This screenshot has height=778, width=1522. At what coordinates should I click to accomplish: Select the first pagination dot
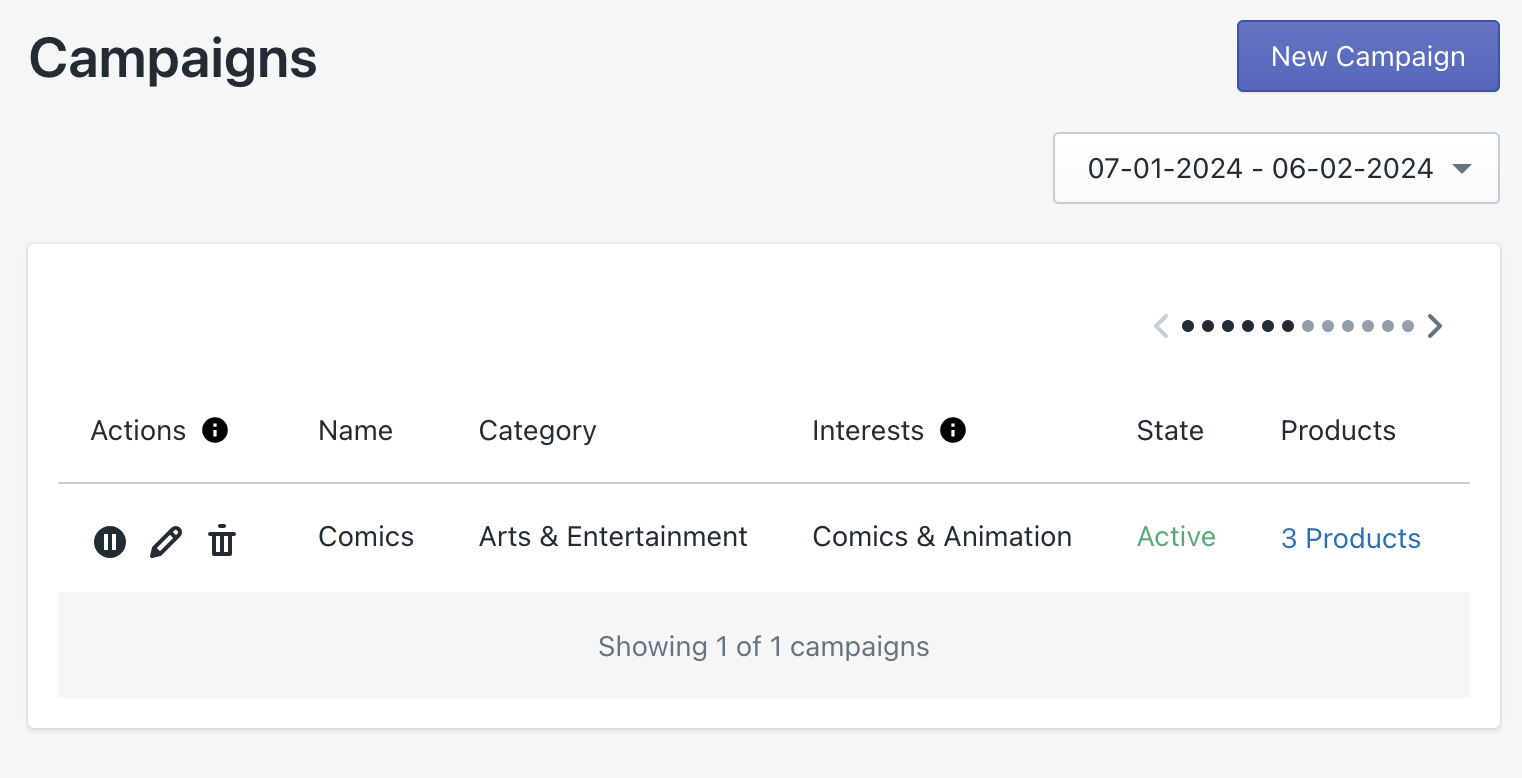pos(1186,326)
